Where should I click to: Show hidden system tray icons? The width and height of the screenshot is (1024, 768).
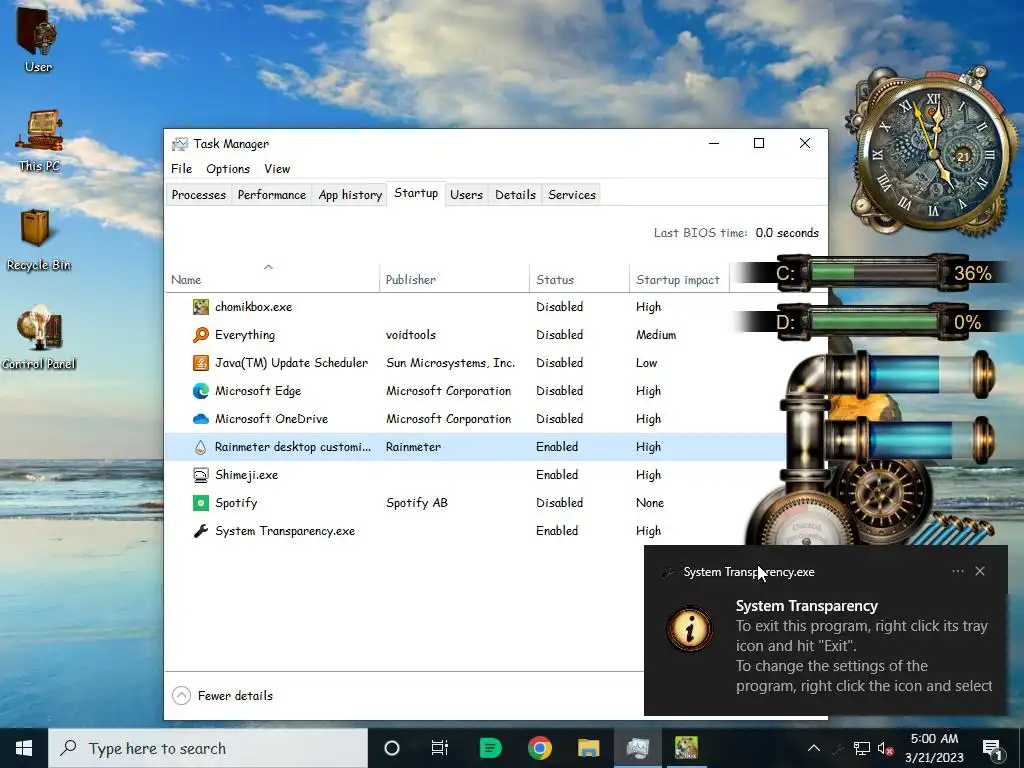pyautogui.click(x=814, y=748)
